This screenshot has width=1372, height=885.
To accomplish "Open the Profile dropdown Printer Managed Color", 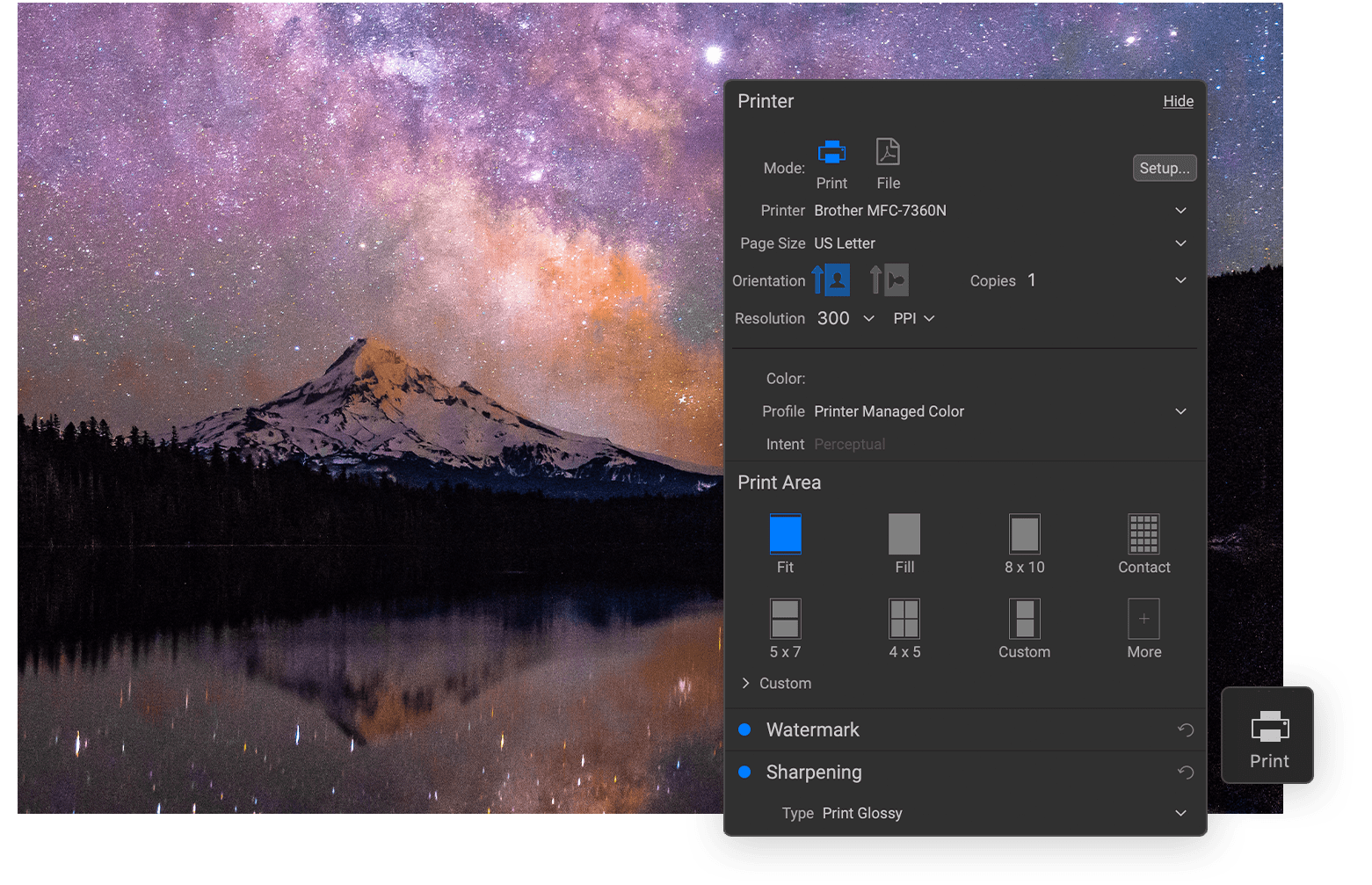I will pyautogui.click(x=1000, y=411).
